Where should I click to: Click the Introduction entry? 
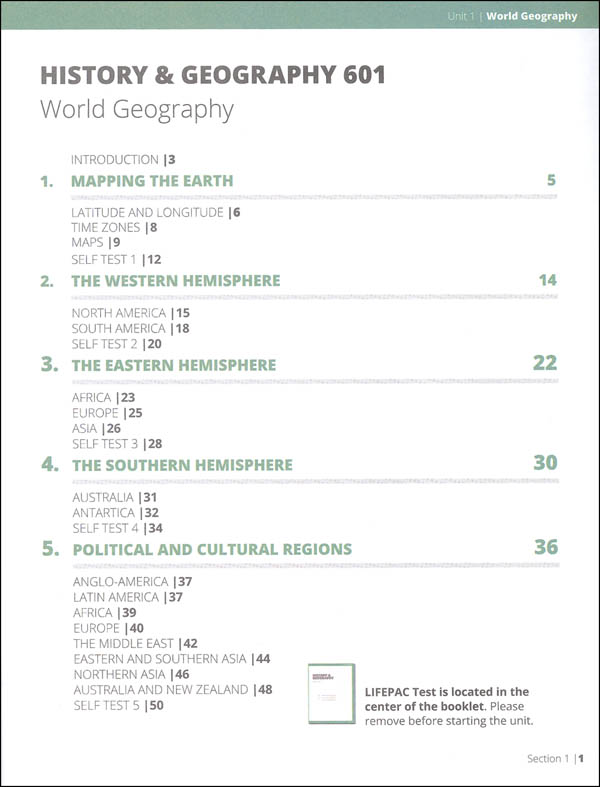[123, 160]
